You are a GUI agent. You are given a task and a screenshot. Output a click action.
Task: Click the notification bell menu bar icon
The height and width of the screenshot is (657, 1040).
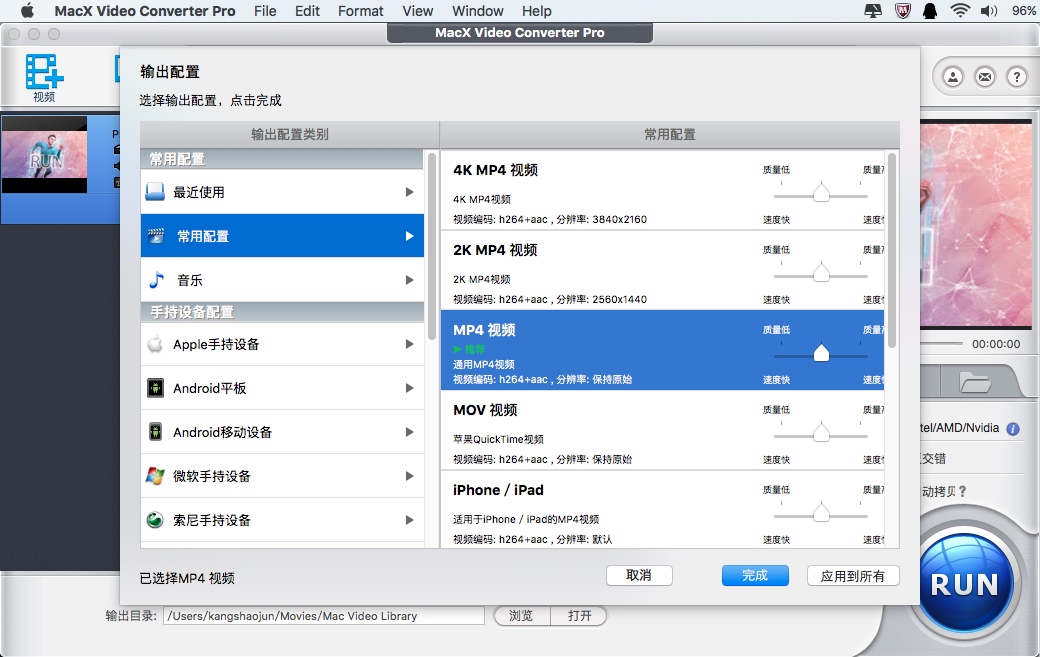pyautogui.click(x=930, y=11)
